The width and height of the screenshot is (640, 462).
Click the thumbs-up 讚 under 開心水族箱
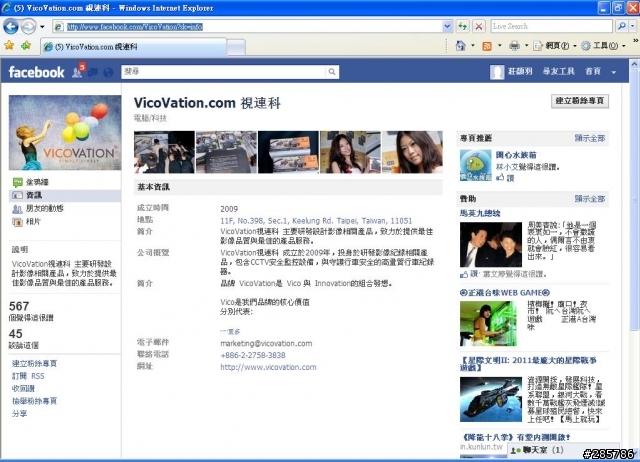[505, 178]
